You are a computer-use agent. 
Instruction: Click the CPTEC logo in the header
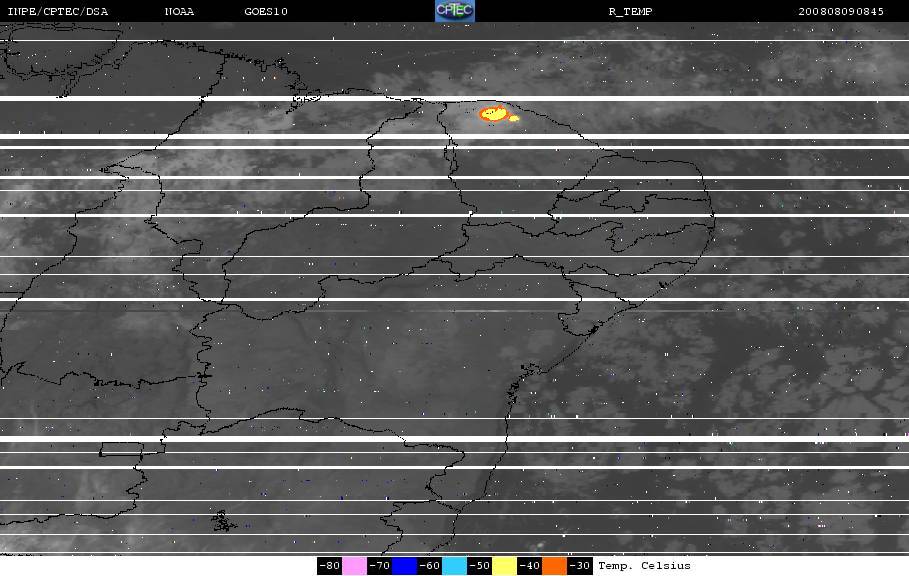tap(454, 11)
